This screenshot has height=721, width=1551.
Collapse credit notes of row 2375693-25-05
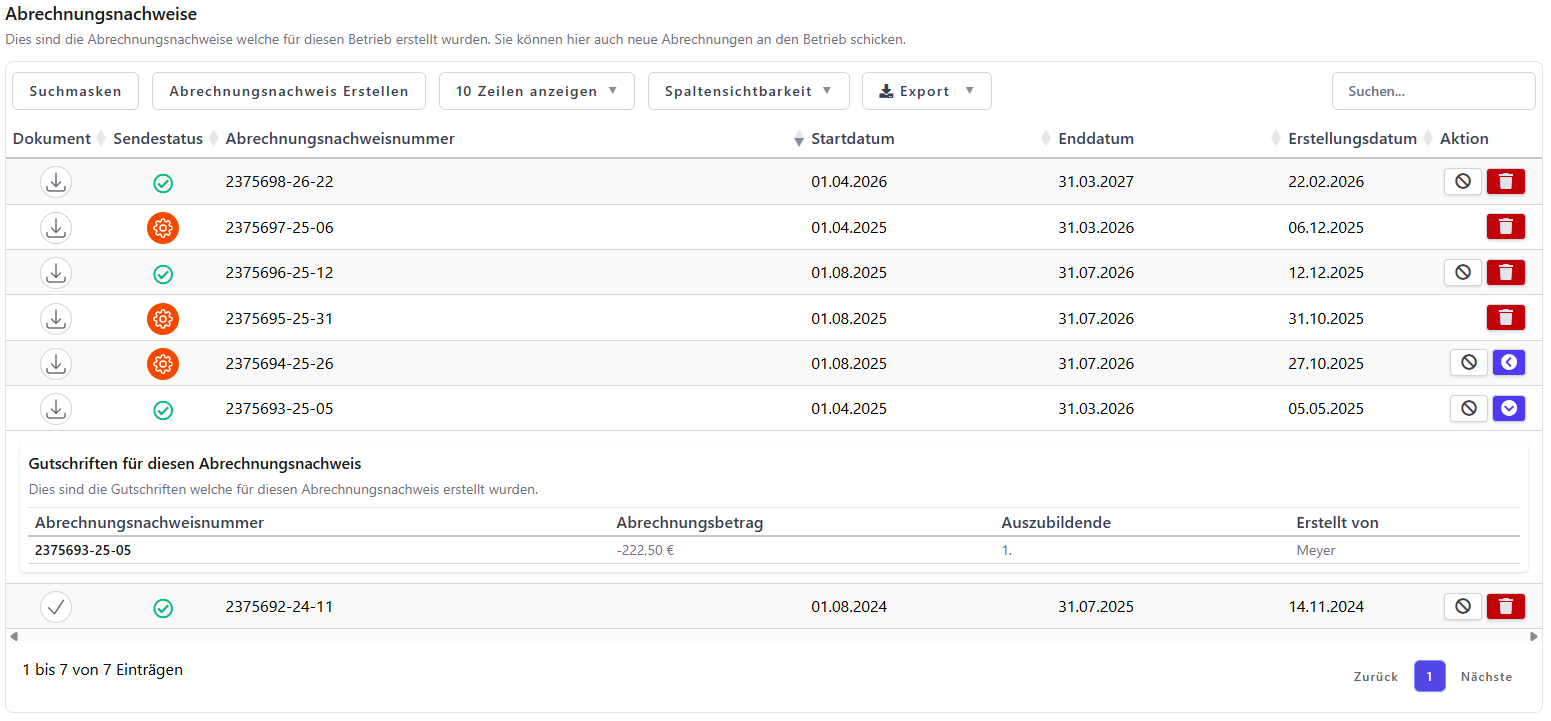coord(1509,408)
